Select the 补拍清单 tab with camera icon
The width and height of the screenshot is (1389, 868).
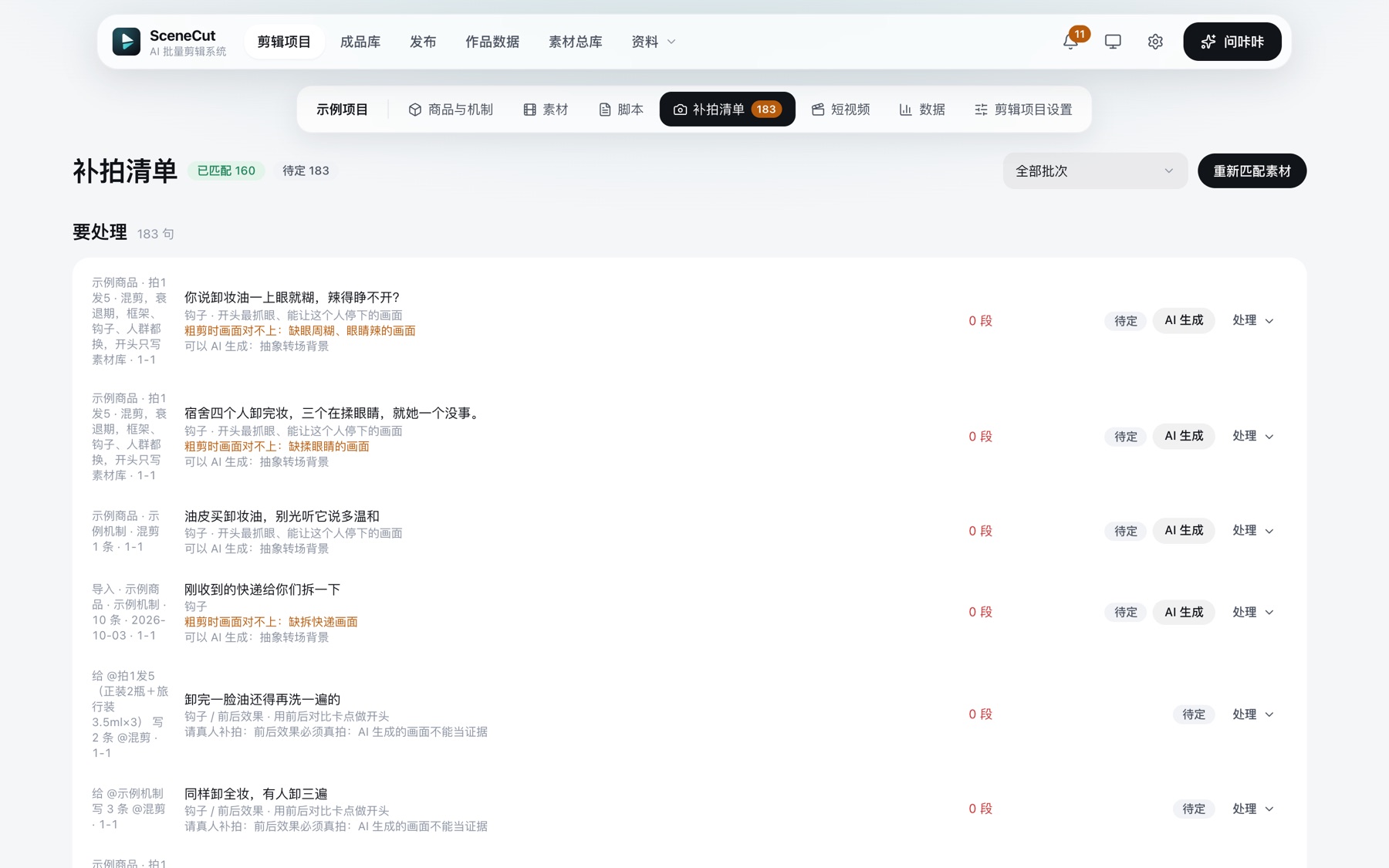click(727, 110)
